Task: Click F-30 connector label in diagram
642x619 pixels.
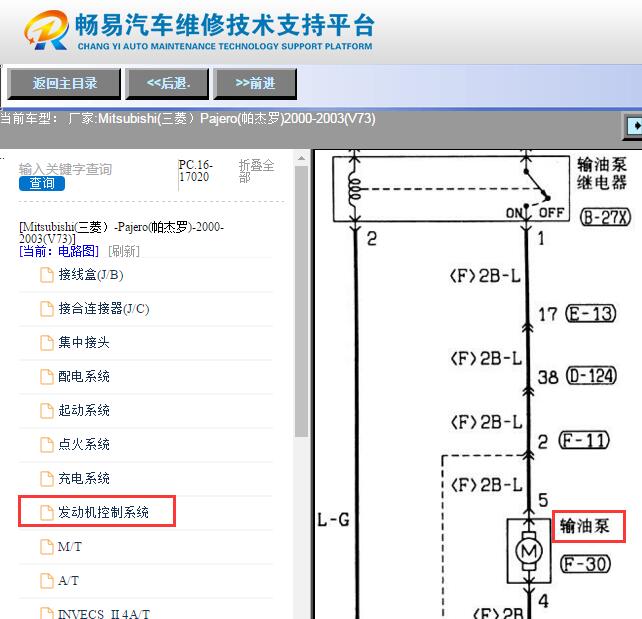Action: [585, 564]
